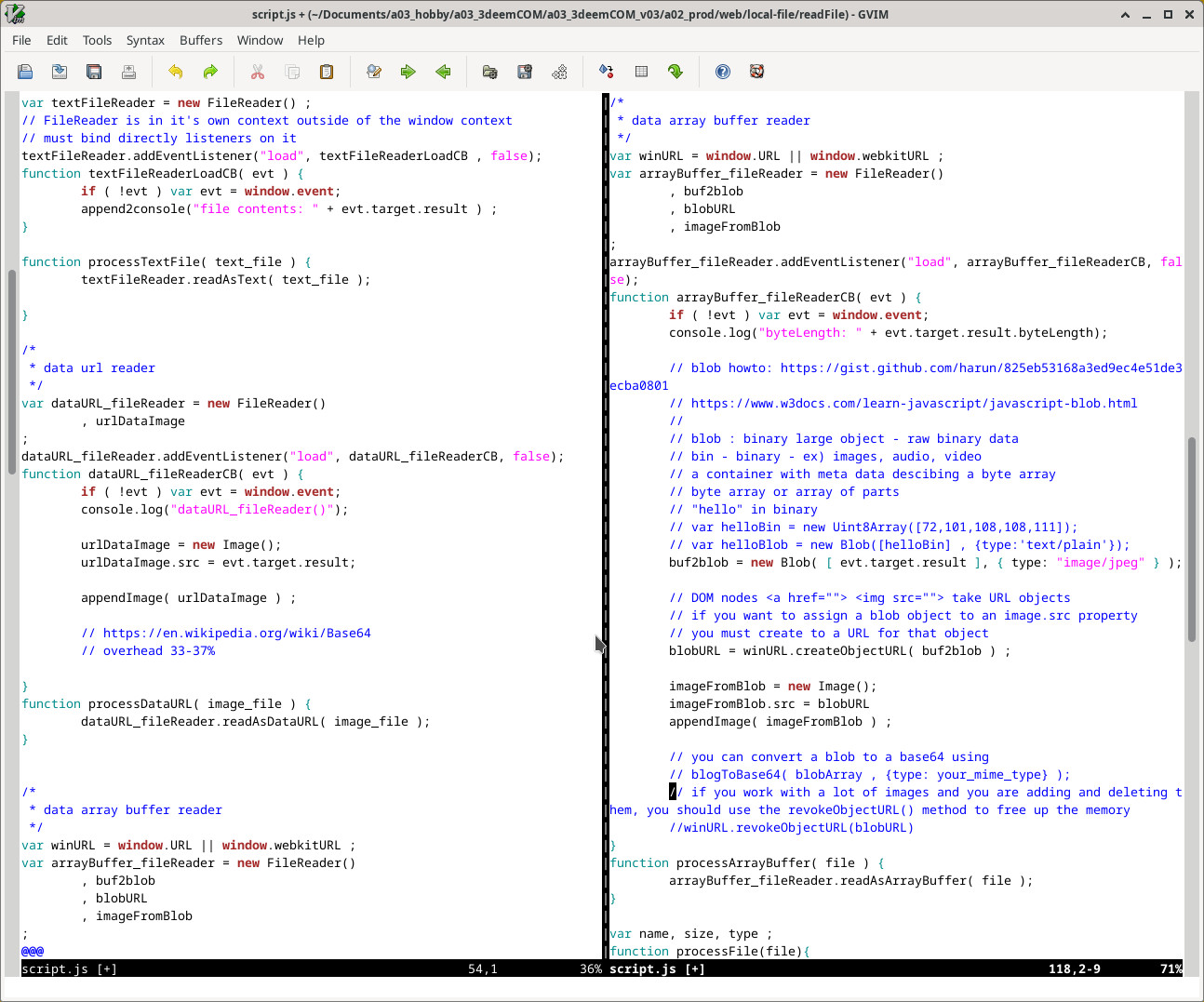Paste from clipboard using the toolbar icon
The height and width of the screenshot is (1002, 1204).
tap(327, 72)
